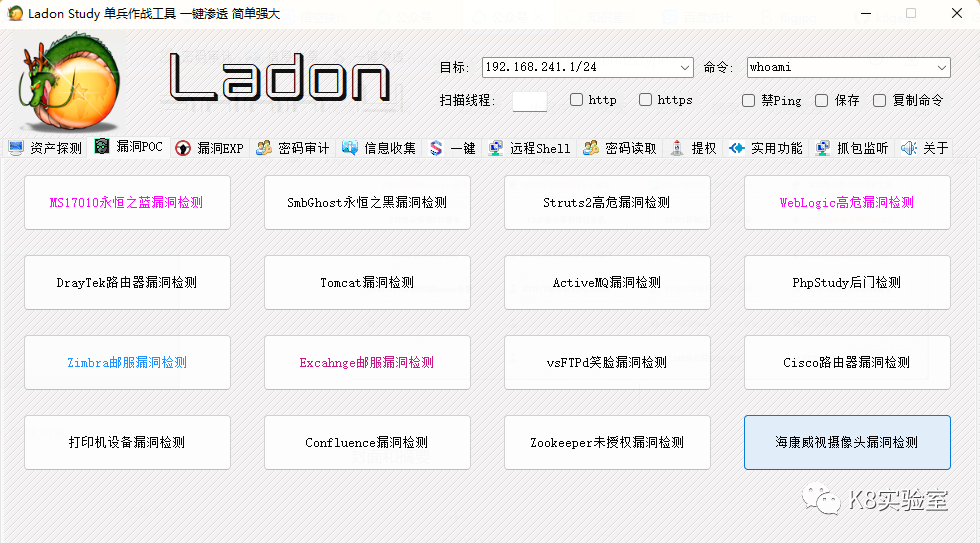This screenshot has width=980, height=543.
Task: Click the 一键 tab S icon
Action: (436, 148)
